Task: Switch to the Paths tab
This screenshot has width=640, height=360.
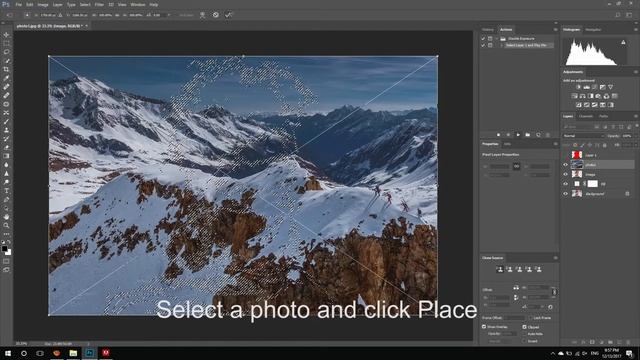Action: [604, 116]
